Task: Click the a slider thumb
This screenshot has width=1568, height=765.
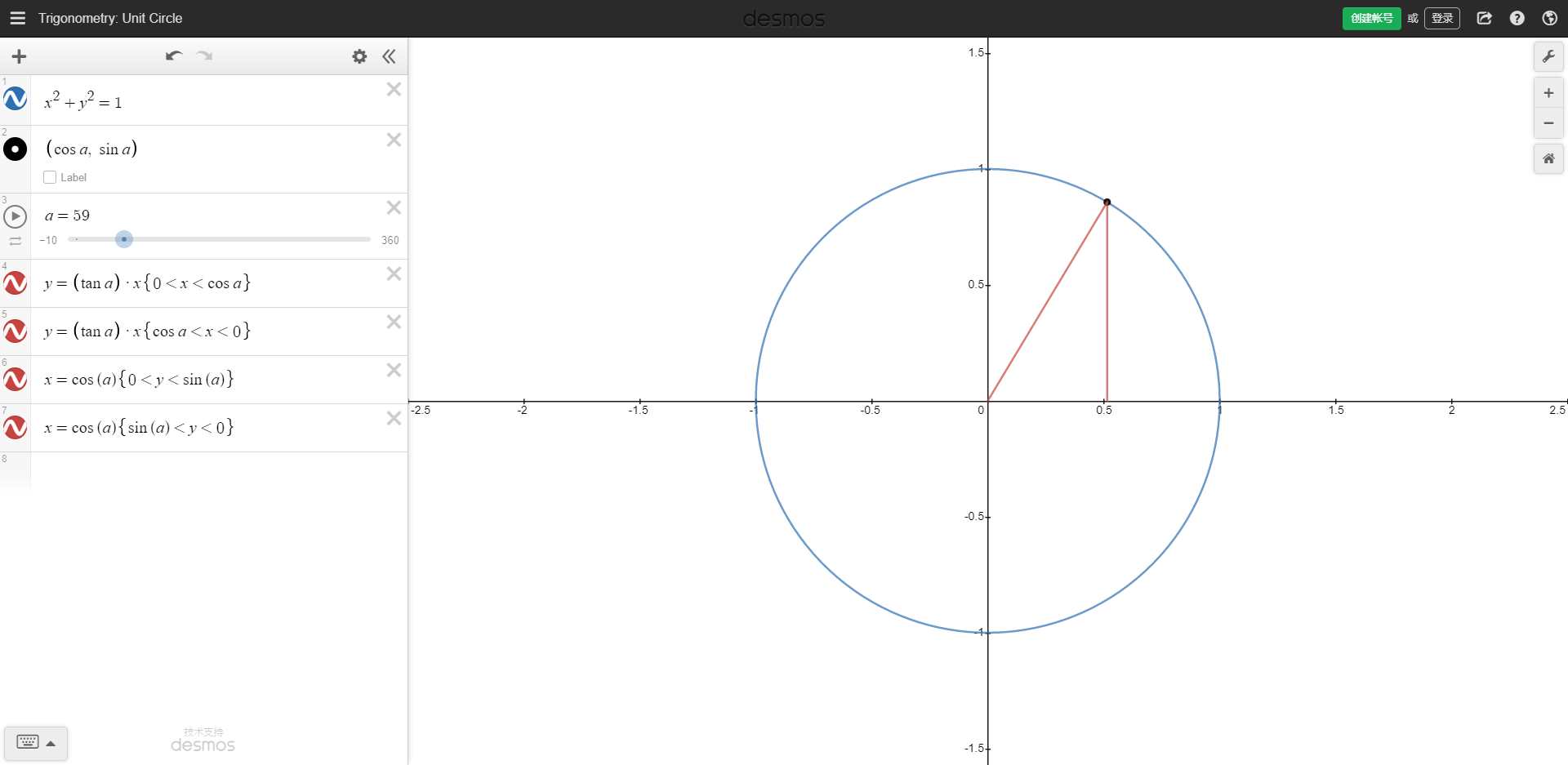Action: click(124, 239)
